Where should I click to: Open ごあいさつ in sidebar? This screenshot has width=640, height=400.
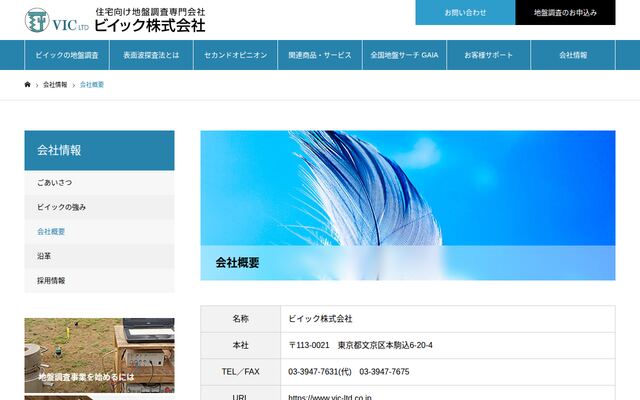pos(99,182)
